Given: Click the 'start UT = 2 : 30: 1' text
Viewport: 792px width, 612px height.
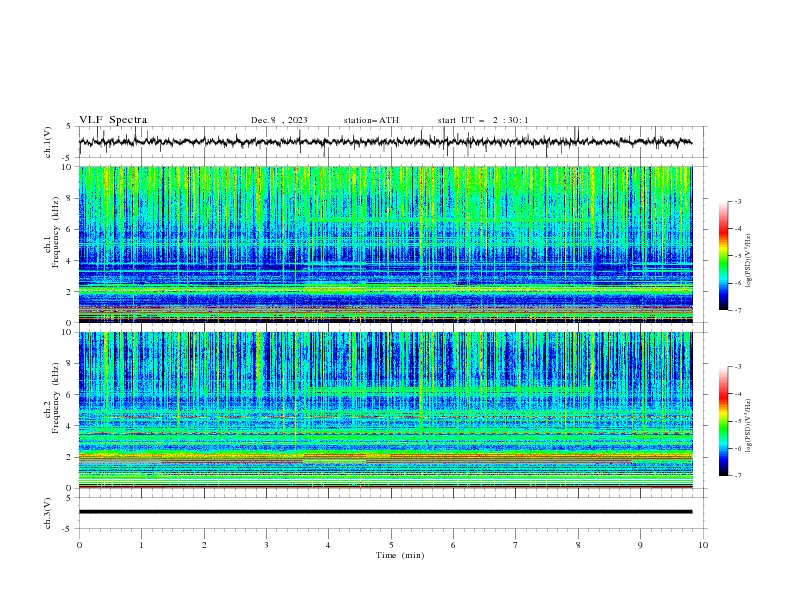Looking at the screenshot, I should (483, 120).
